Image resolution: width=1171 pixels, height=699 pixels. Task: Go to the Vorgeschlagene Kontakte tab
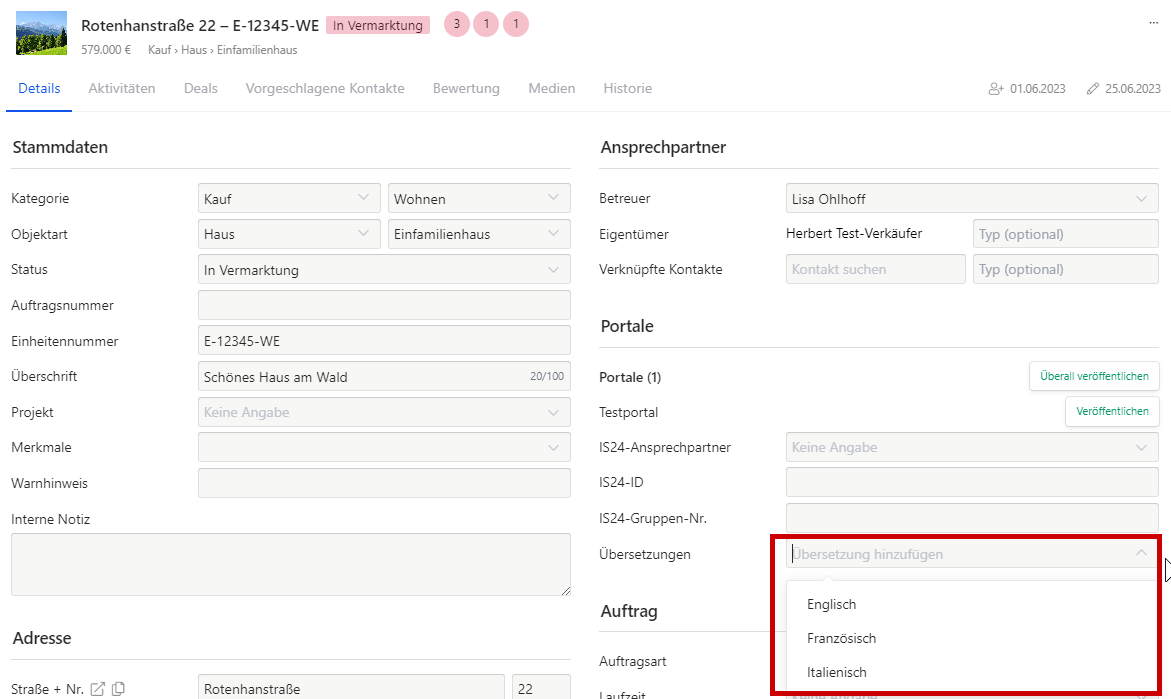pos(325,88)
